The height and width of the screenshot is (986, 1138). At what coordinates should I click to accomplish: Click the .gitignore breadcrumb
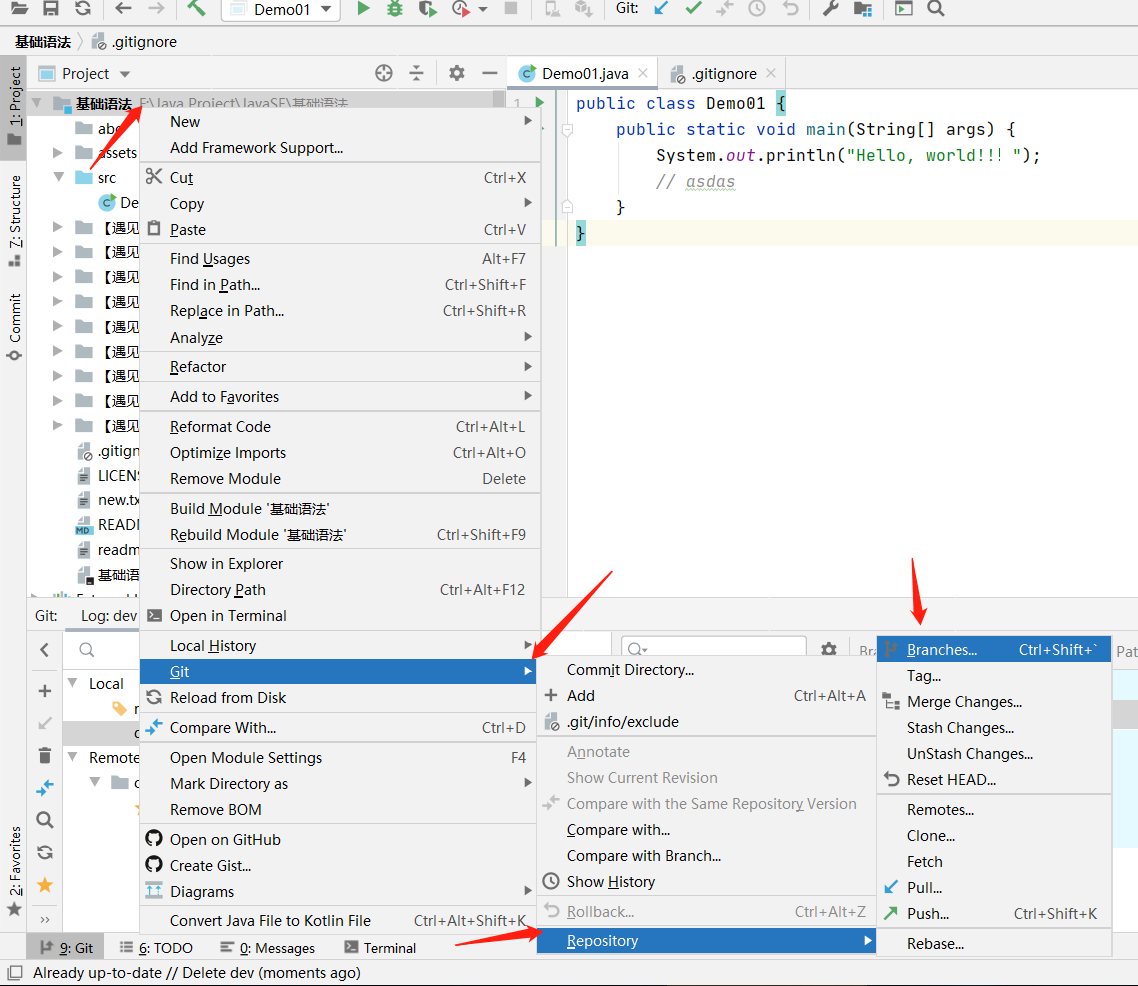(135, 41)
